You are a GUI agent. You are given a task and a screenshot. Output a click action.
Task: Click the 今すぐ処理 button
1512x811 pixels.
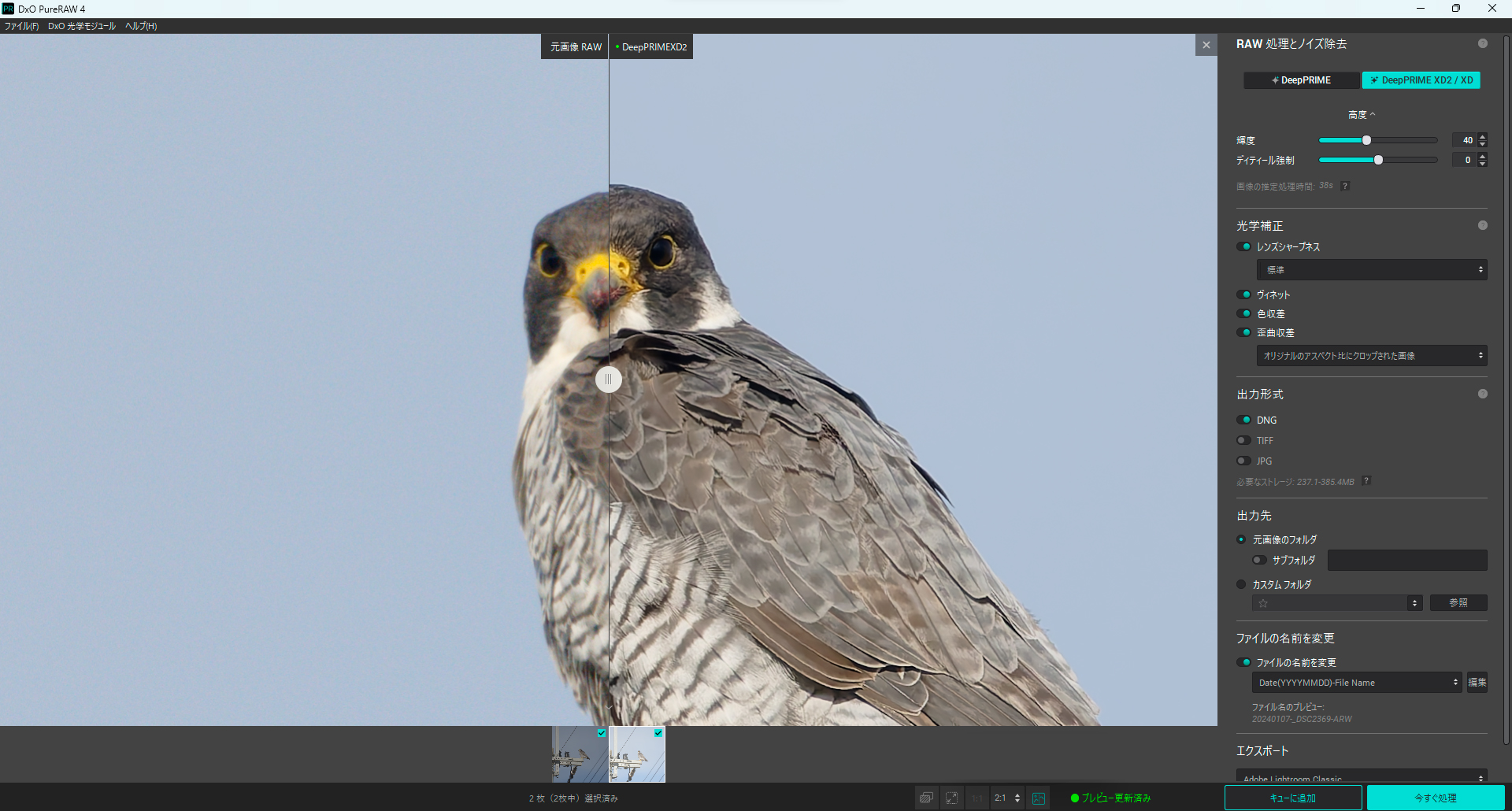1435,798
